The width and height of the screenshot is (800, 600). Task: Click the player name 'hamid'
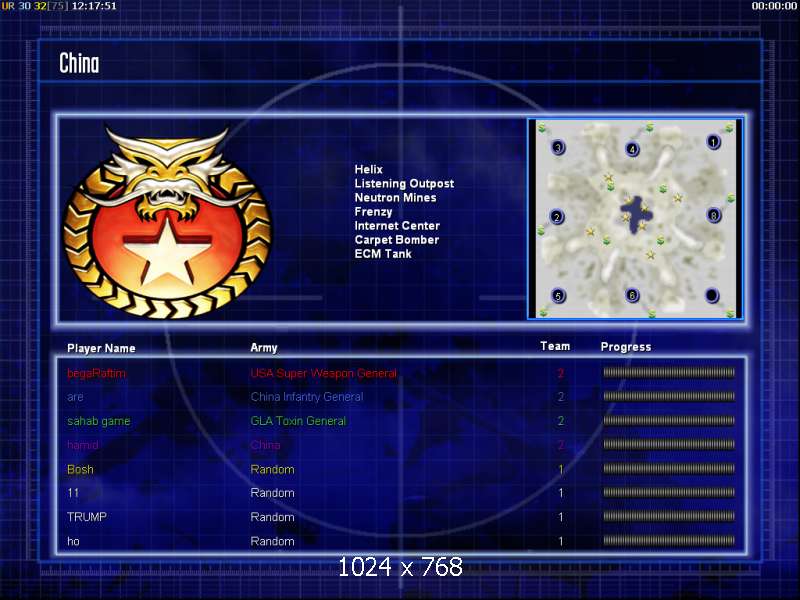click(x=83, y=445)
